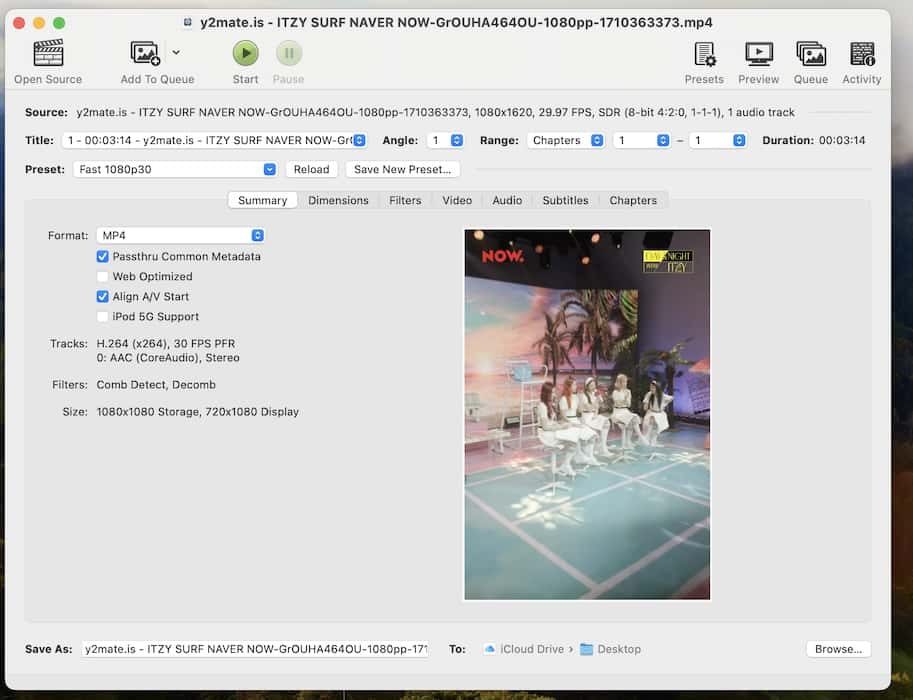Open the Preview window icon
913x700 pixels.
[x=758, y=54]
